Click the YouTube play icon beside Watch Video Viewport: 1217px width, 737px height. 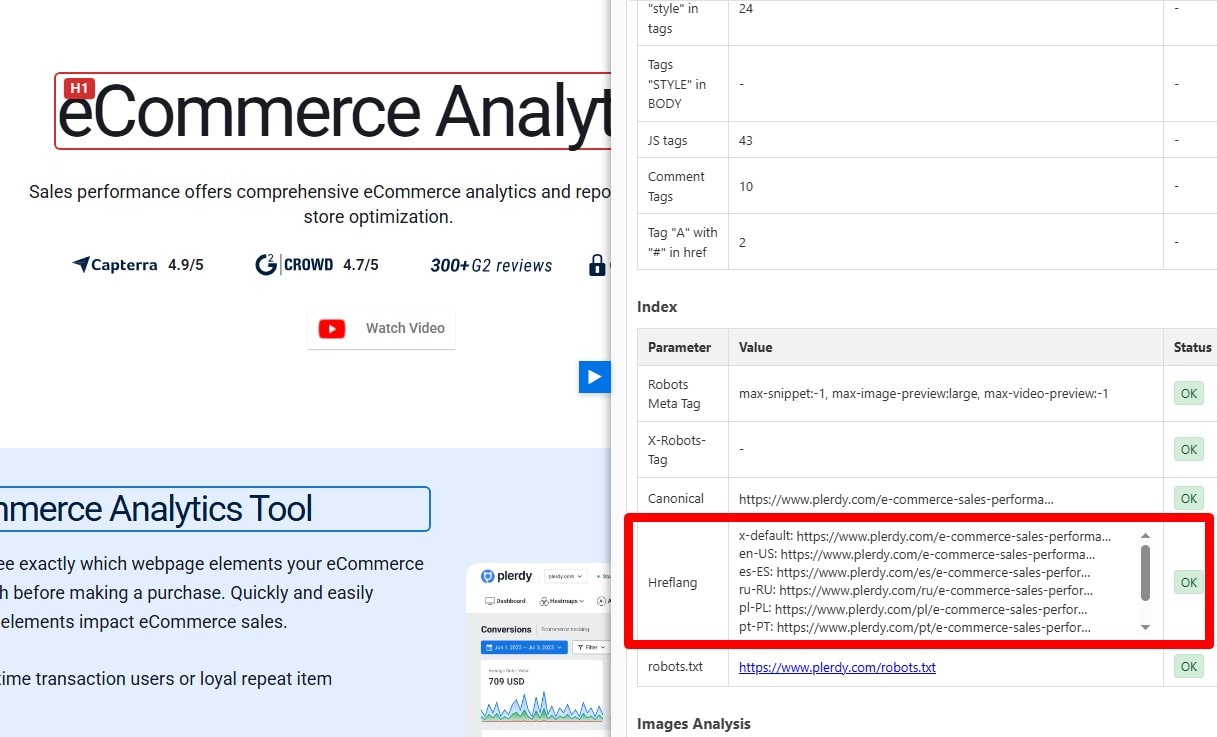pyautogui.click(x=331, y=328)
